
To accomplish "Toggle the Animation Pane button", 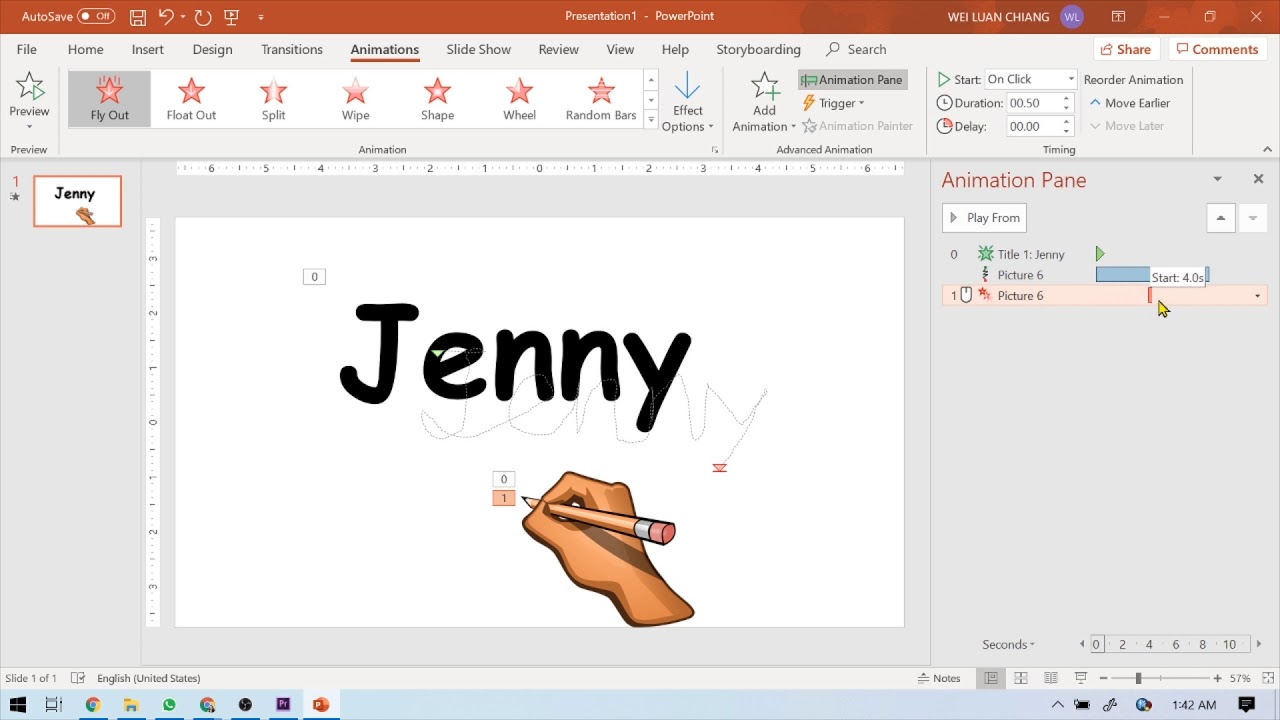I will click(852, 80).
